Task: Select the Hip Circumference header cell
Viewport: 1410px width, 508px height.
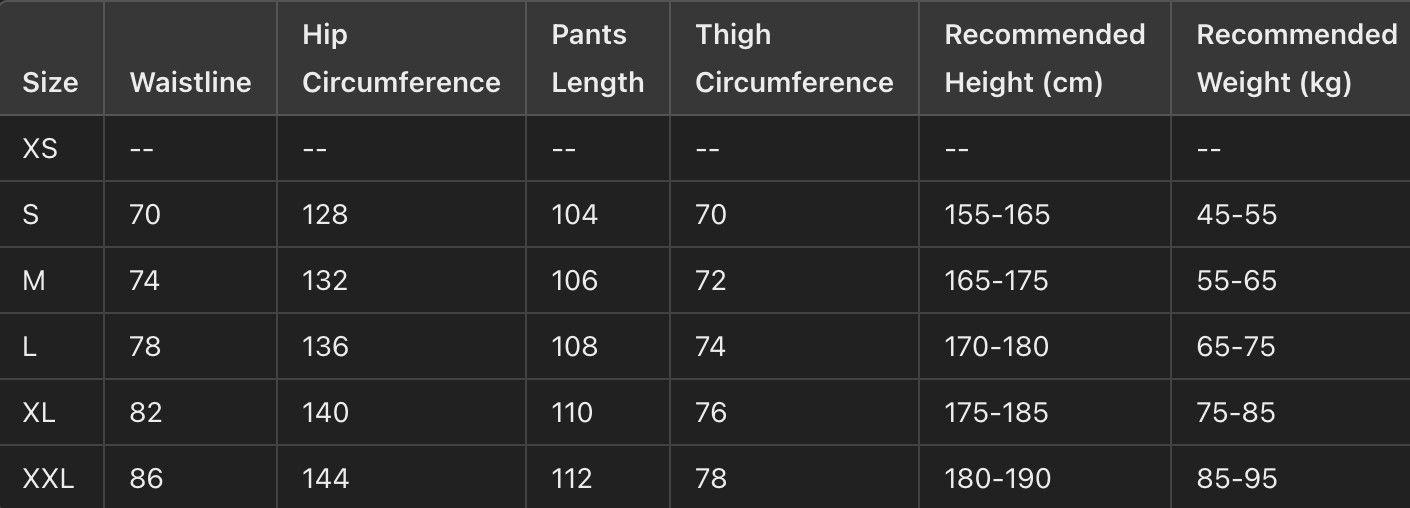Action: (401, 59)
